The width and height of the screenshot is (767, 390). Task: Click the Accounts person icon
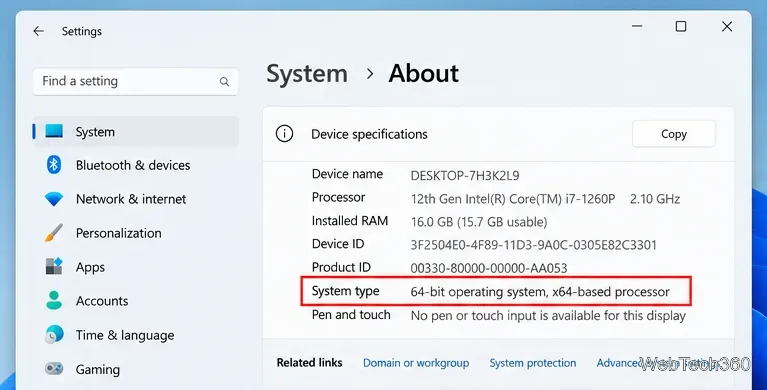[x=54, y=300]
